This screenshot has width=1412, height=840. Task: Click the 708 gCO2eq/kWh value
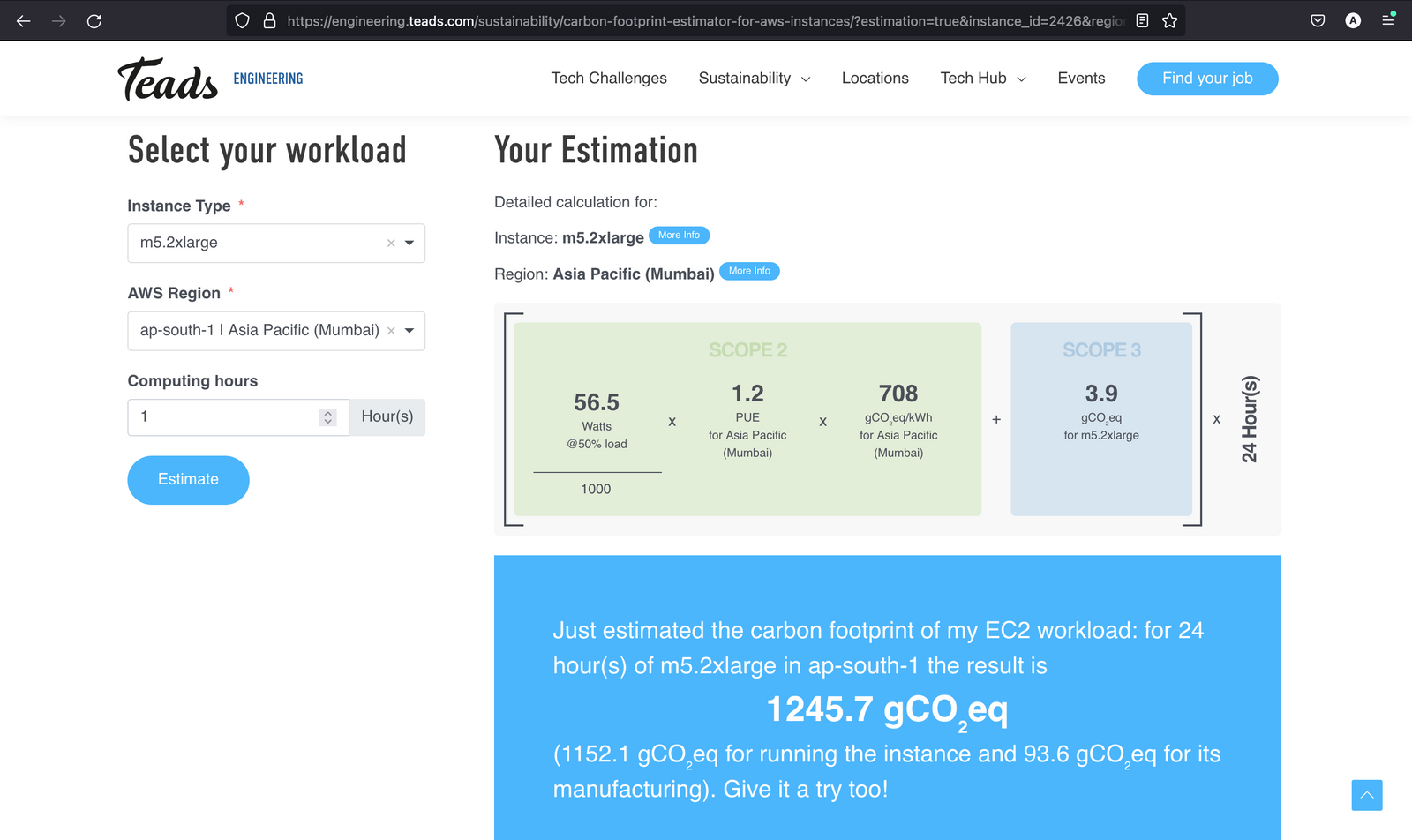898,394
